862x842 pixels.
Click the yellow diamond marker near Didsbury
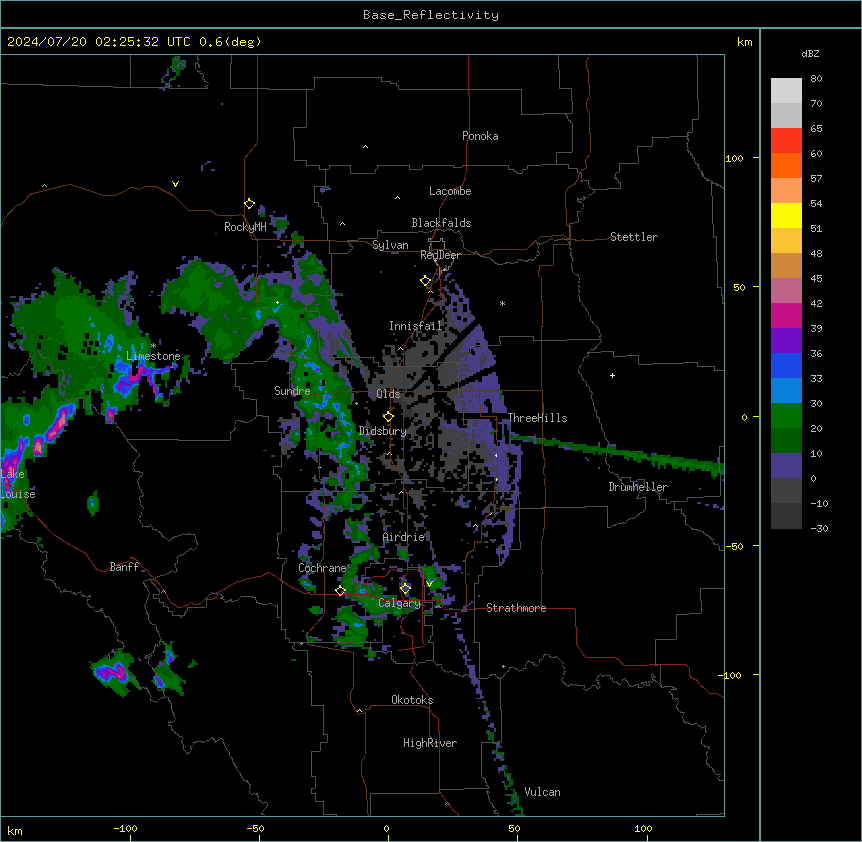click(388, 417)
